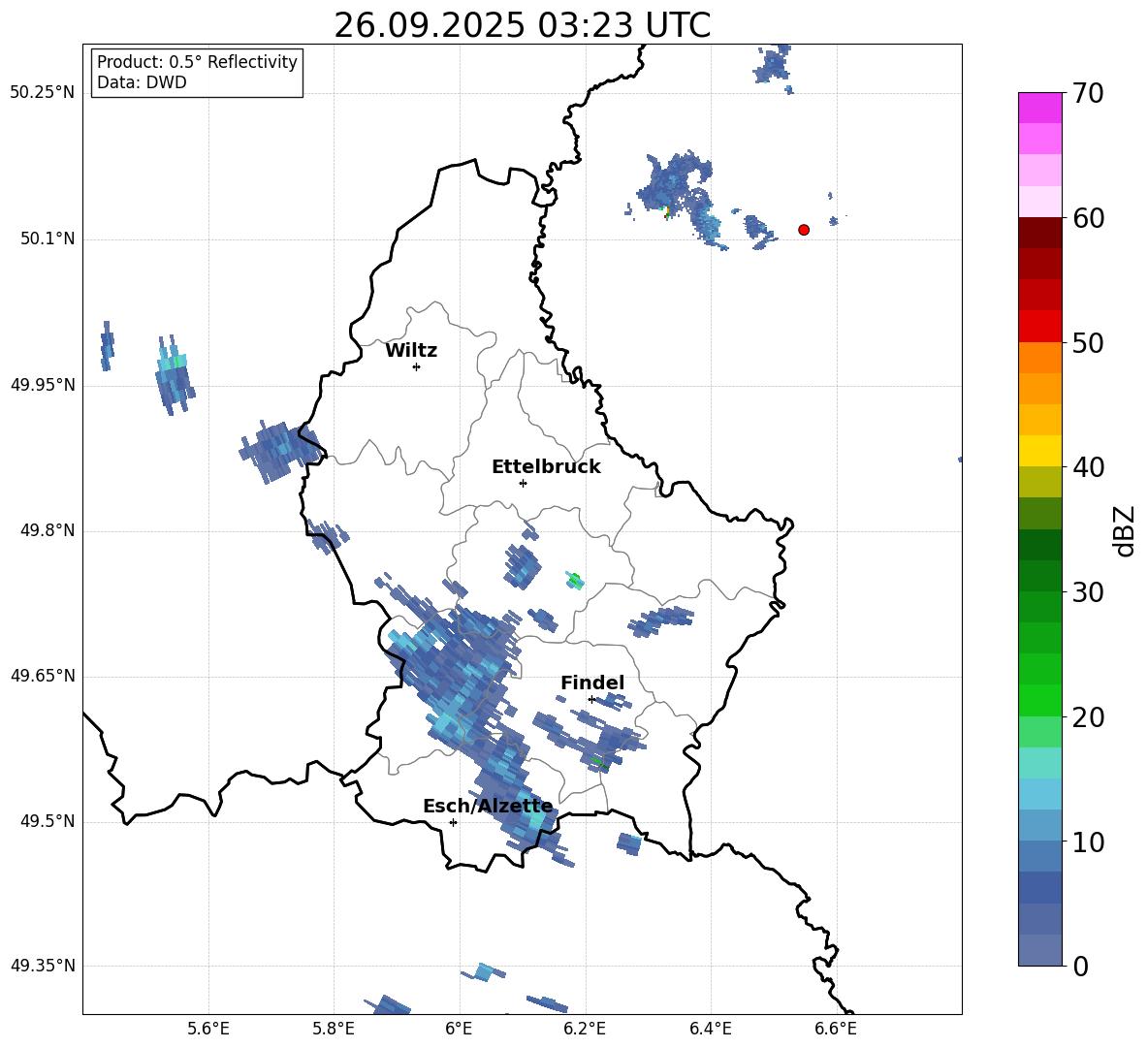
Task: Click the colorbar tick label 50
Action: click(x=1089, y=342)
